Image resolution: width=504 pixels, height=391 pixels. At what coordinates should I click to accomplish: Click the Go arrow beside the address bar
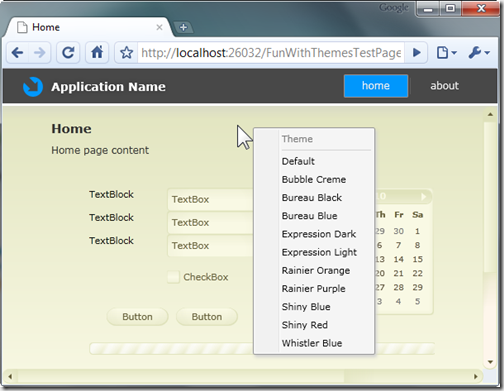pos(416,53)
